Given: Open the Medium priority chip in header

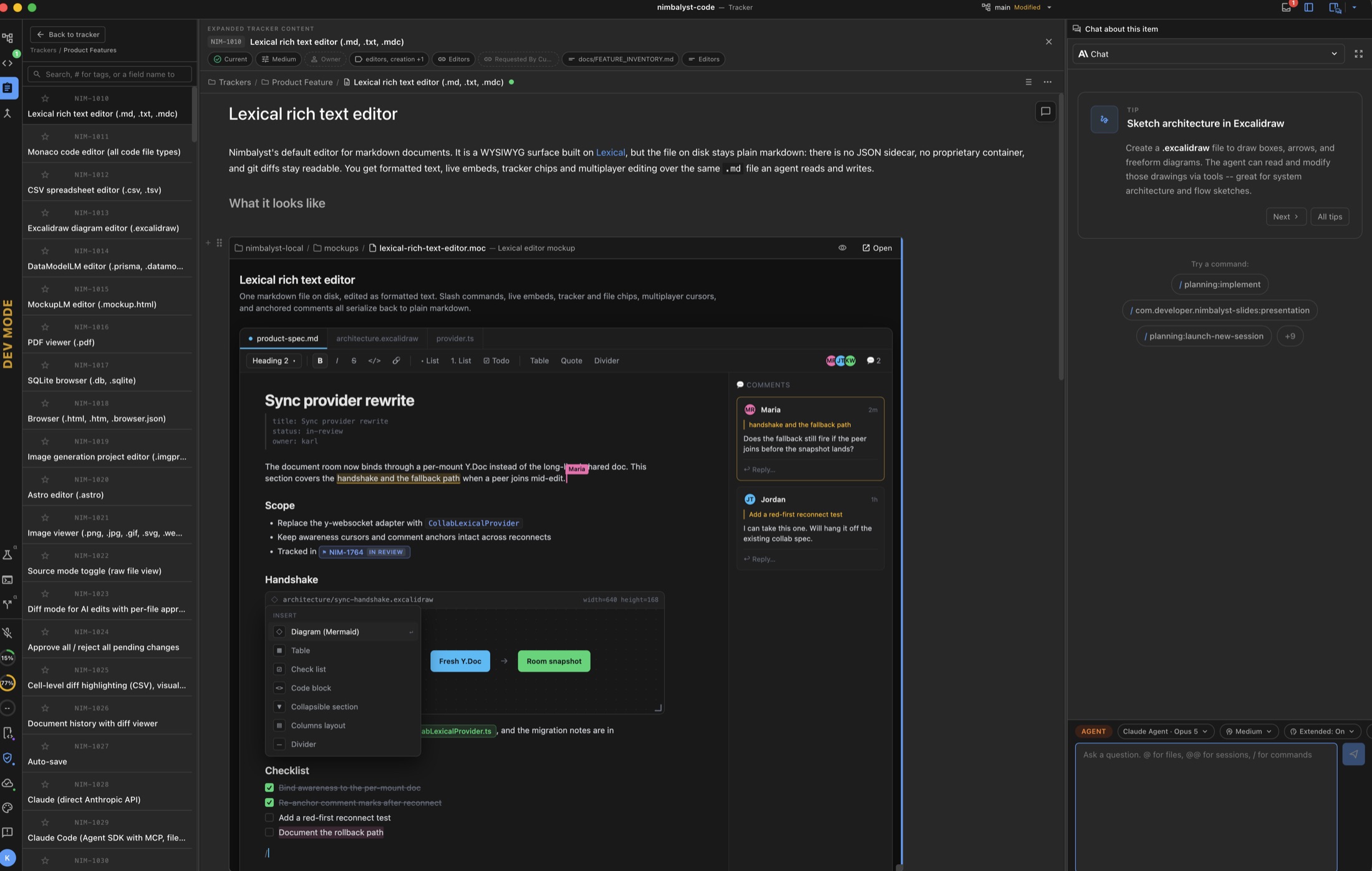Looking at the screenshot, I should (279, 59).
